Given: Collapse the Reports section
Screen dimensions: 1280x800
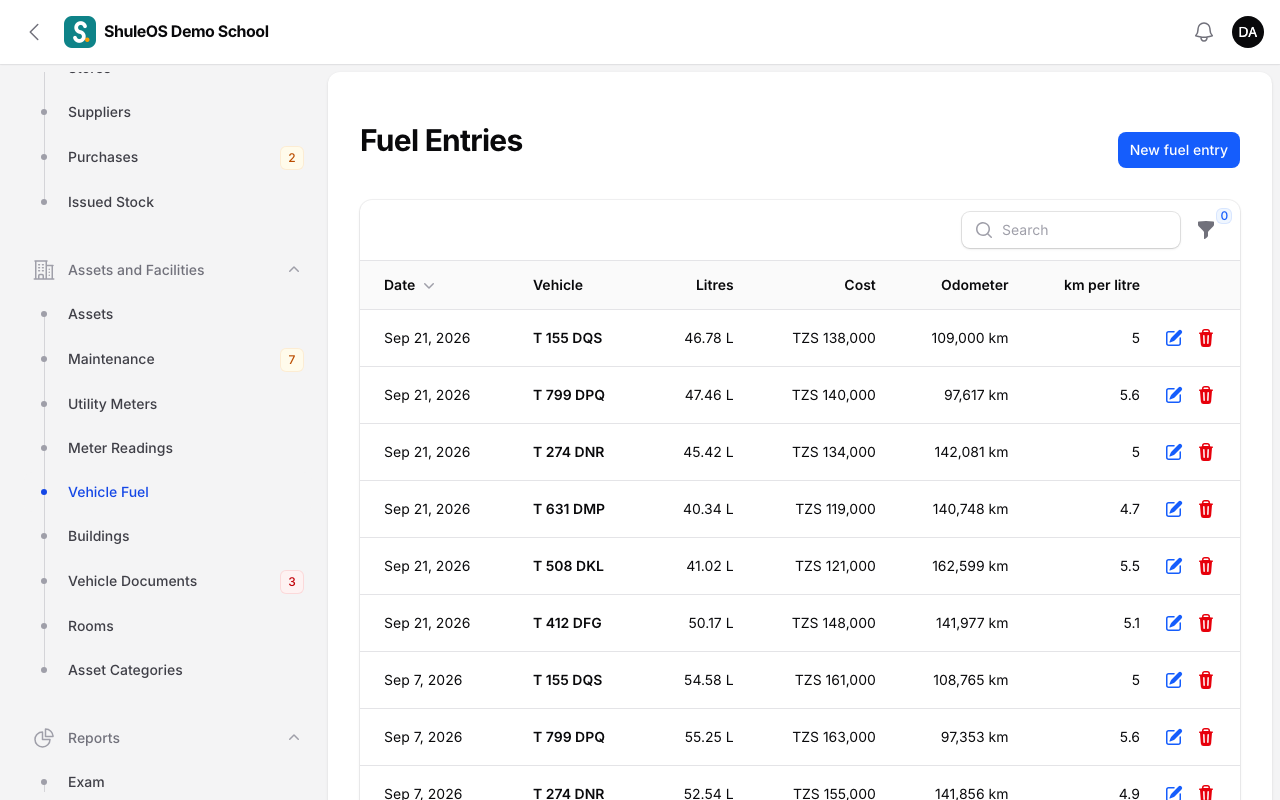Looking at the screenshot, I should 294,738.
